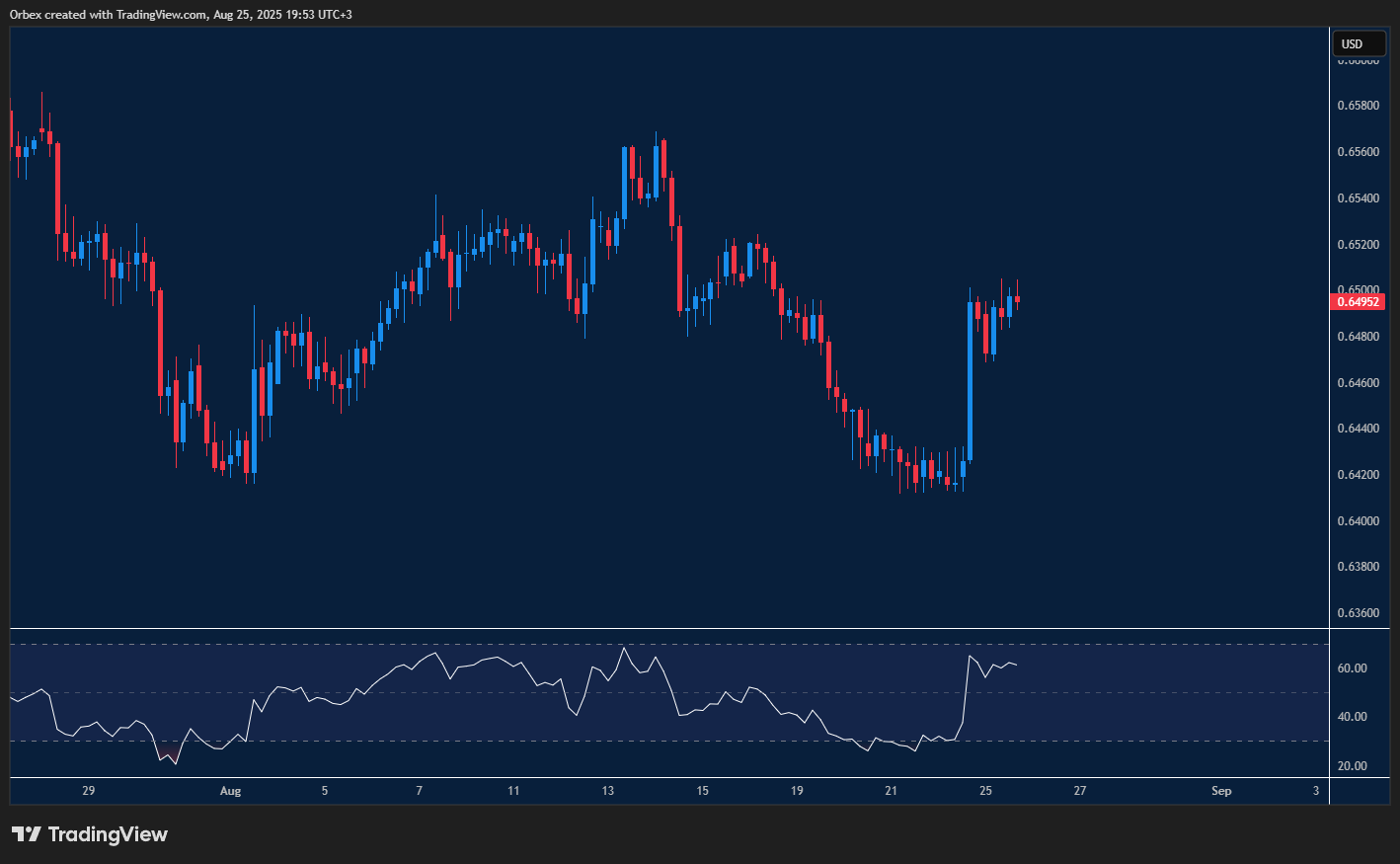The height and width of the screenshot is (864, 1400).
Task: Click the red current price label 0.64952
Action: (x=1358, y=302)
